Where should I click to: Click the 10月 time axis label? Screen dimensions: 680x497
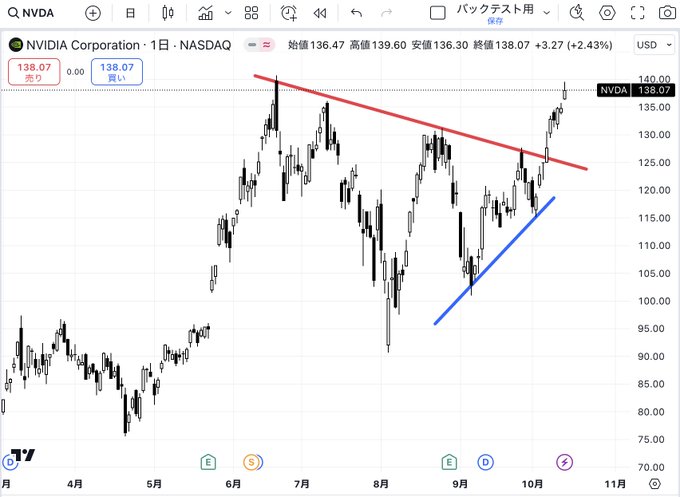click(532, 484)
